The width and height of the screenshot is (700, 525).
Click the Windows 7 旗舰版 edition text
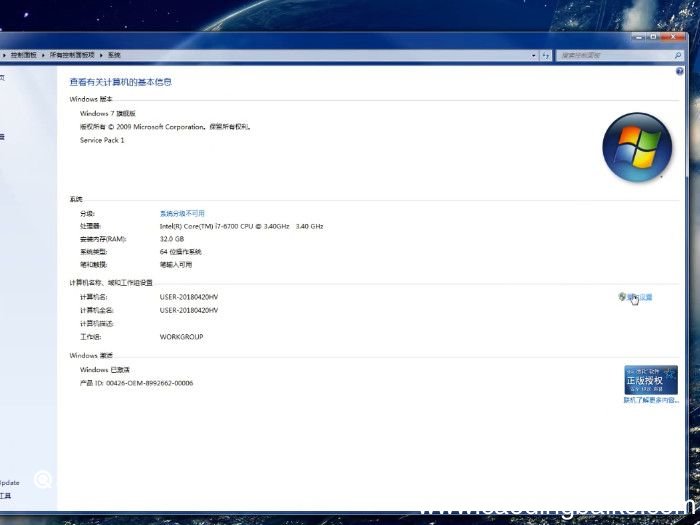coord(108,113)
